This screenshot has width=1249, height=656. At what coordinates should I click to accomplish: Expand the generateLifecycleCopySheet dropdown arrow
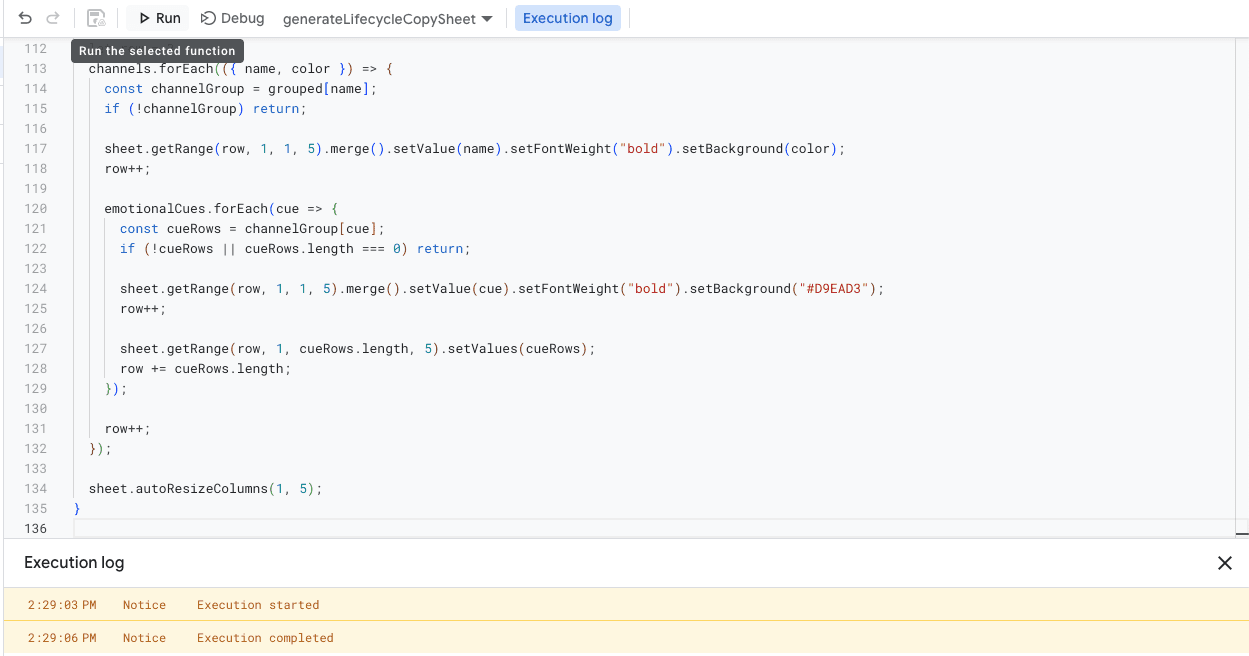click(x=485, y=17)
